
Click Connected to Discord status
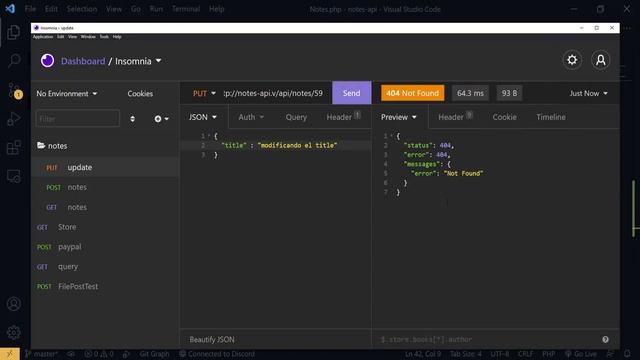(217, 354)
